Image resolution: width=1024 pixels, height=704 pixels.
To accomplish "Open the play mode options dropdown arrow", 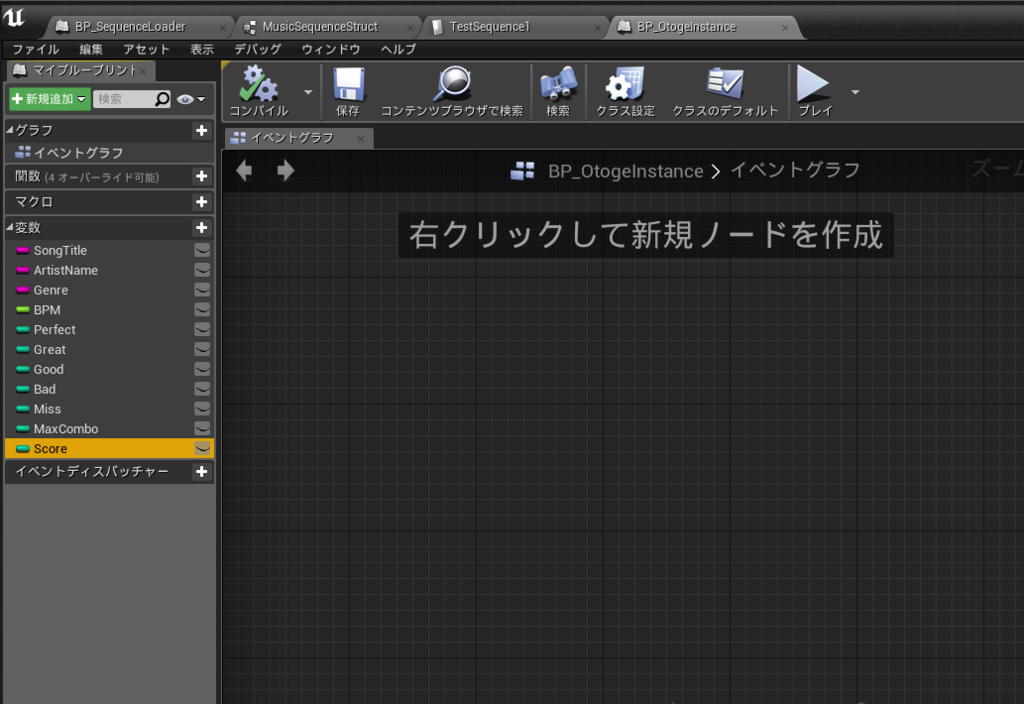I will click(x=855, y=92).
